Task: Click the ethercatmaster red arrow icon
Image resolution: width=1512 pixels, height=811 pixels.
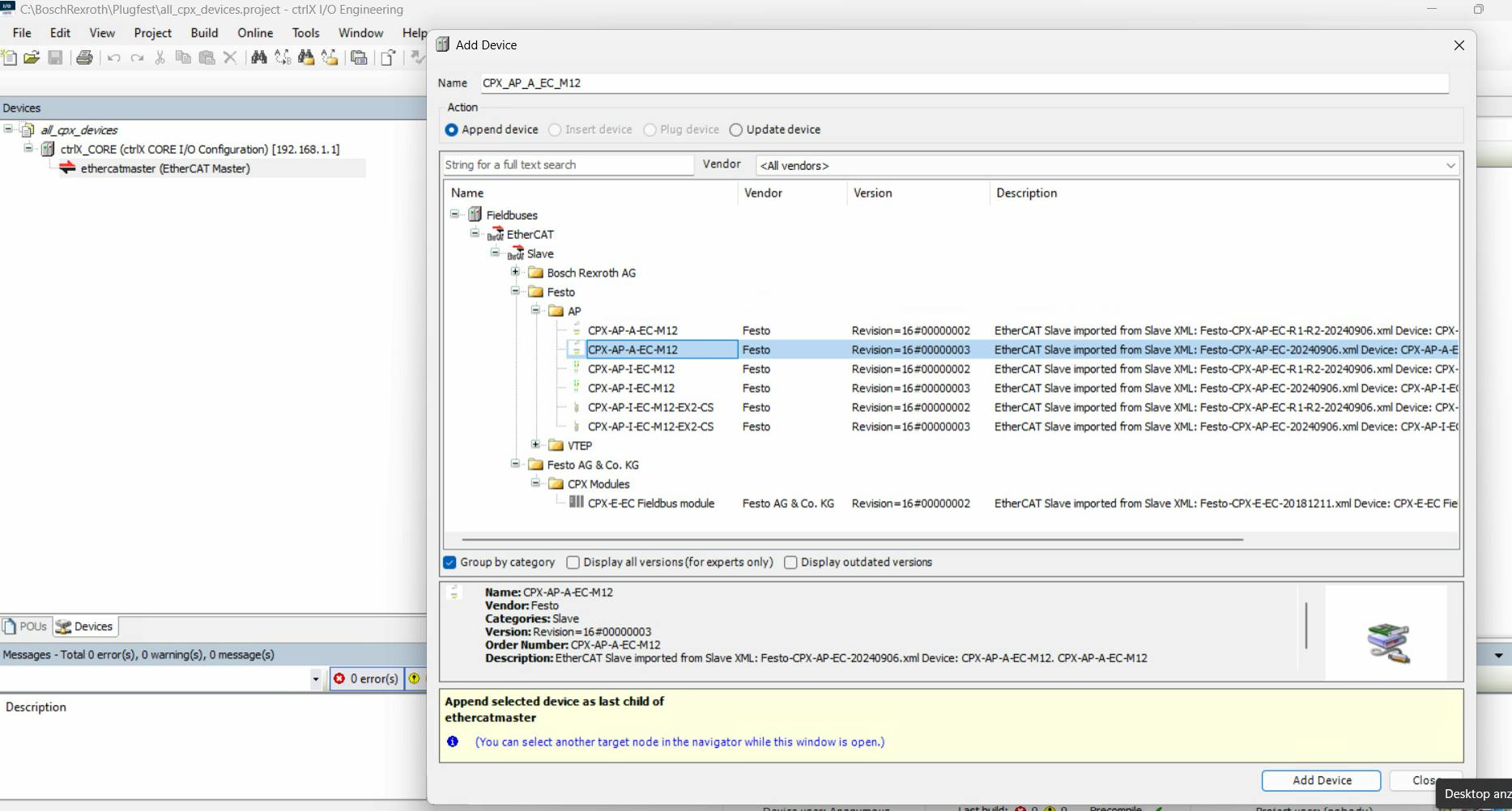Action: tap(67, 168)
